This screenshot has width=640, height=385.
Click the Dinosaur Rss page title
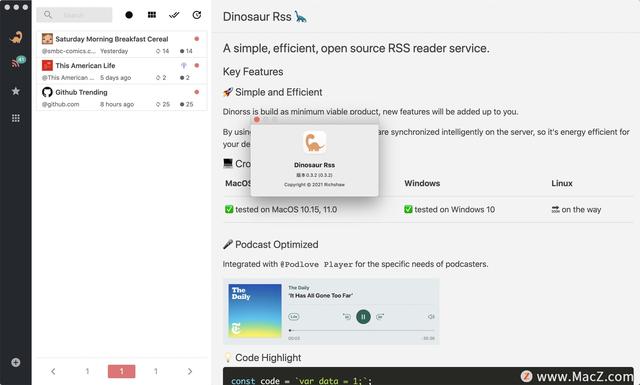[x=264, y=16]
